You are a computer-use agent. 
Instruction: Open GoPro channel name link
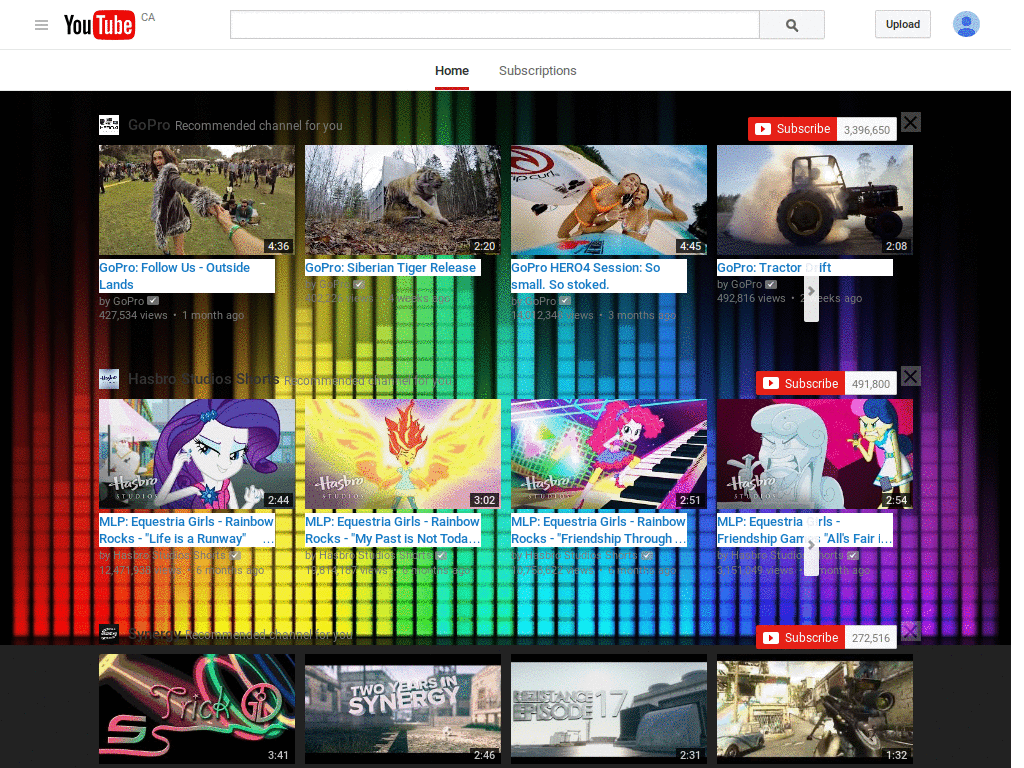click(x=149, y=125)
